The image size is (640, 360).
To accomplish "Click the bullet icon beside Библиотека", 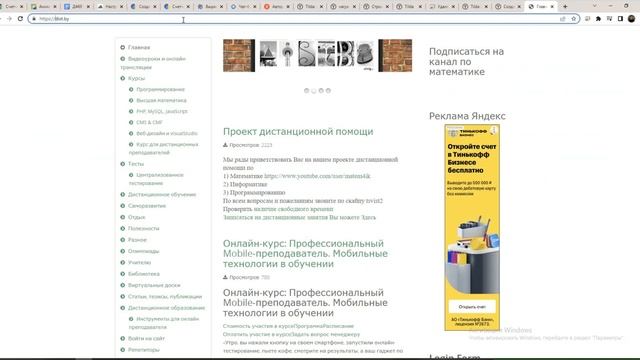I will (122, 274).
